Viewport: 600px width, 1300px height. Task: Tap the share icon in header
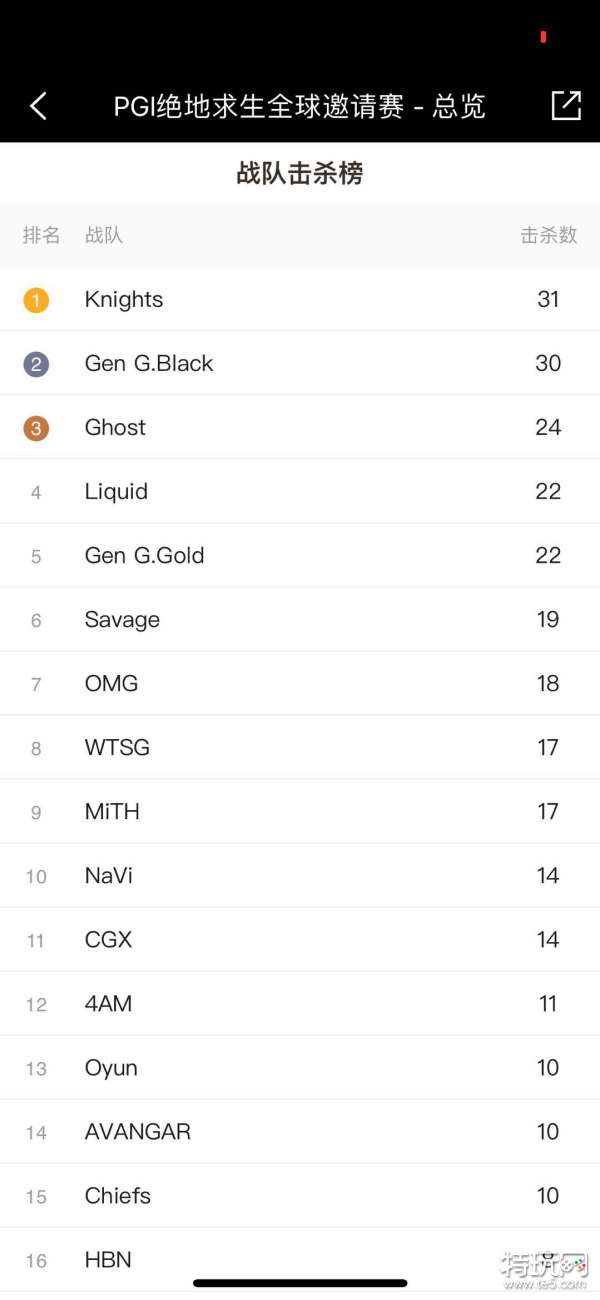pyautogui.click(x=566, y=106)
